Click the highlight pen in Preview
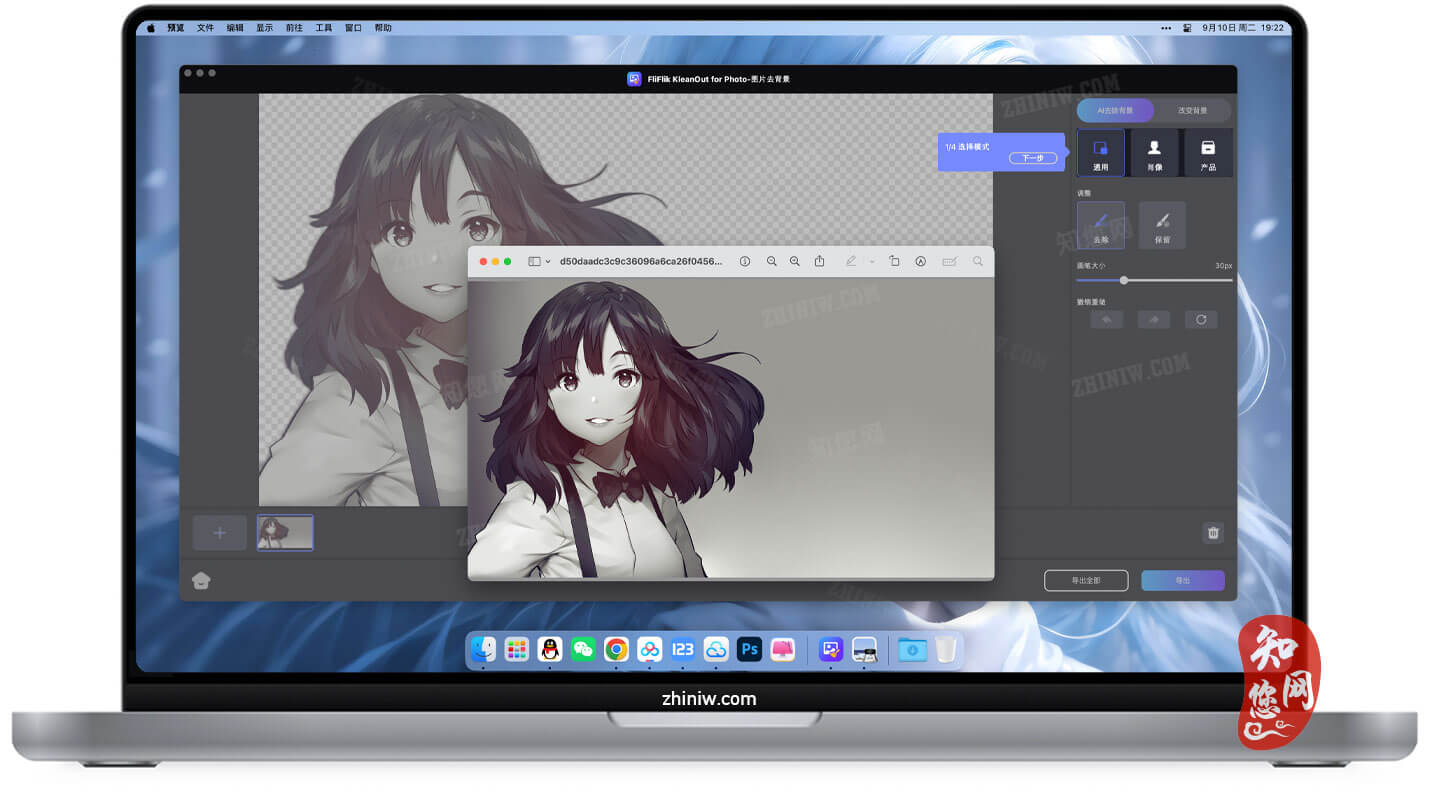This screenshot has height=797, width=1429. [851, 261]
